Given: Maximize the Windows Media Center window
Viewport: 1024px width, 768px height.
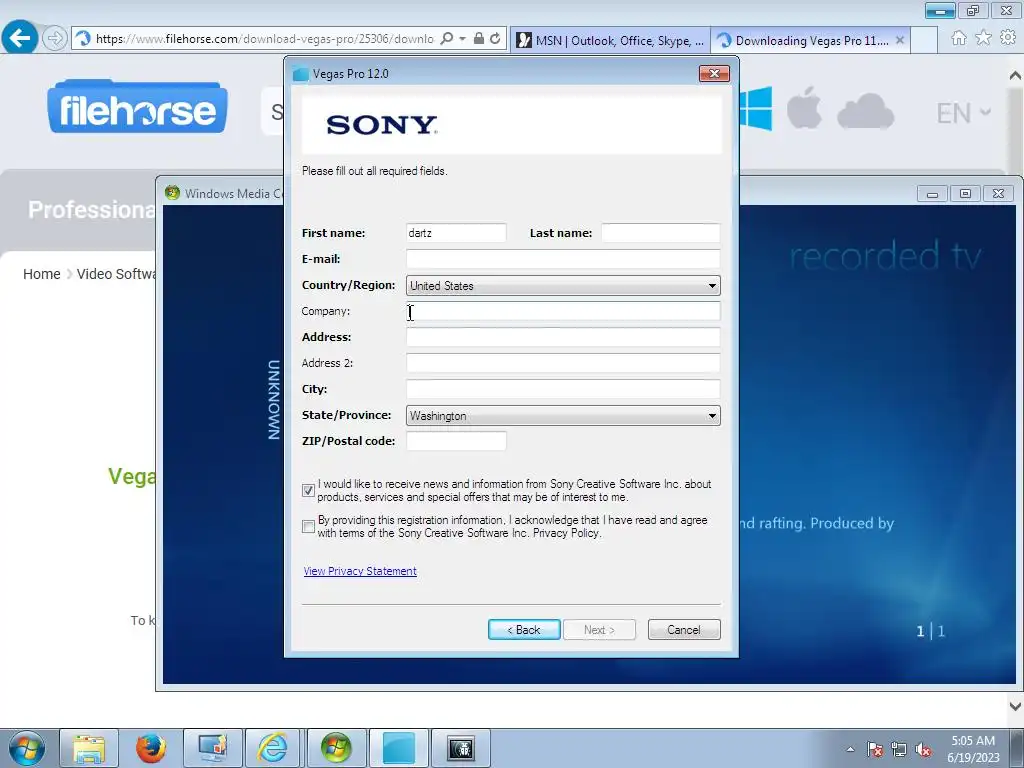Looking at the screenshot, I should [965, 194].
